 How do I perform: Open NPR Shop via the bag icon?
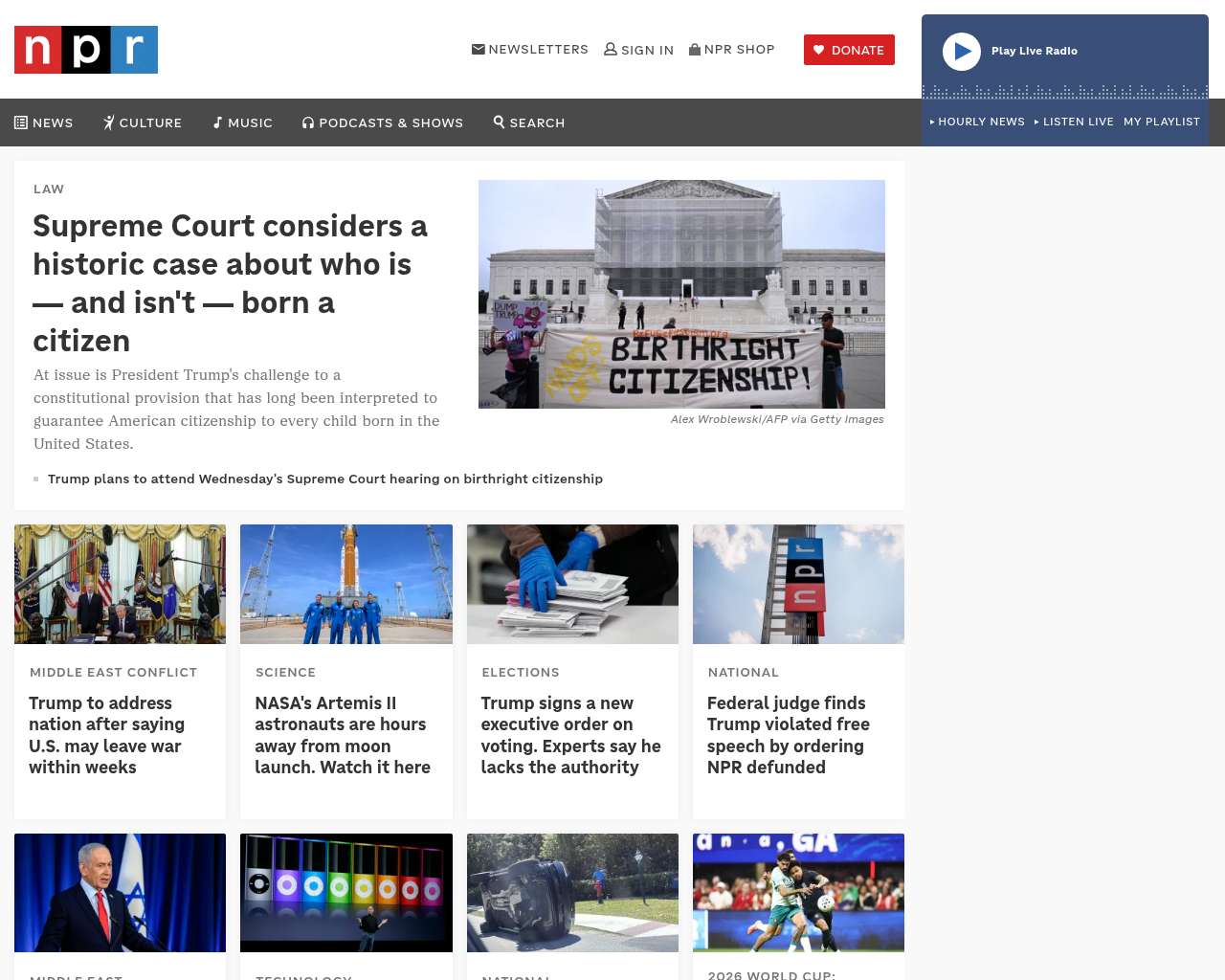pyautogui.click(x=695, y=50)
